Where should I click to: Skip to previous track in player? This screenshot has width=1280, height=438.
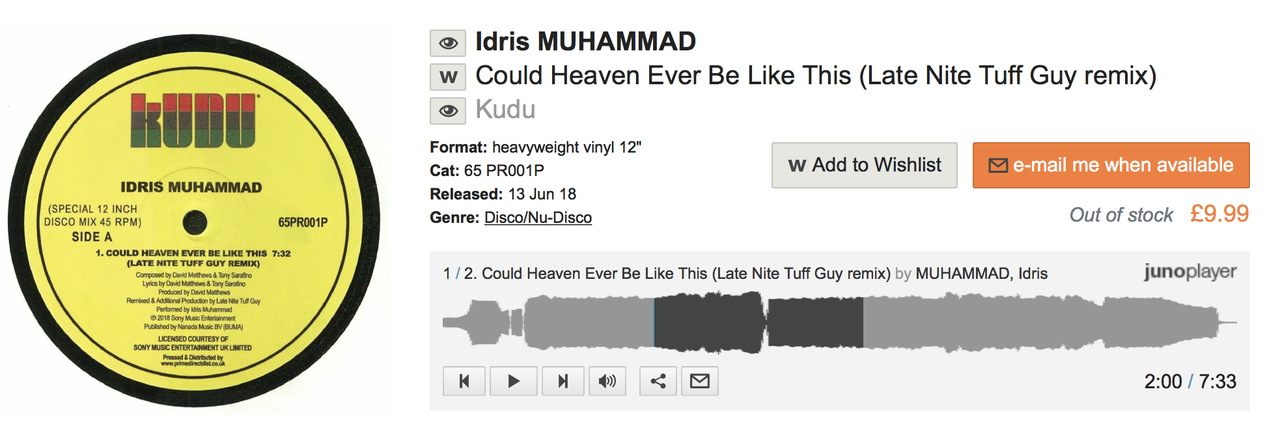tap(464, 381)
